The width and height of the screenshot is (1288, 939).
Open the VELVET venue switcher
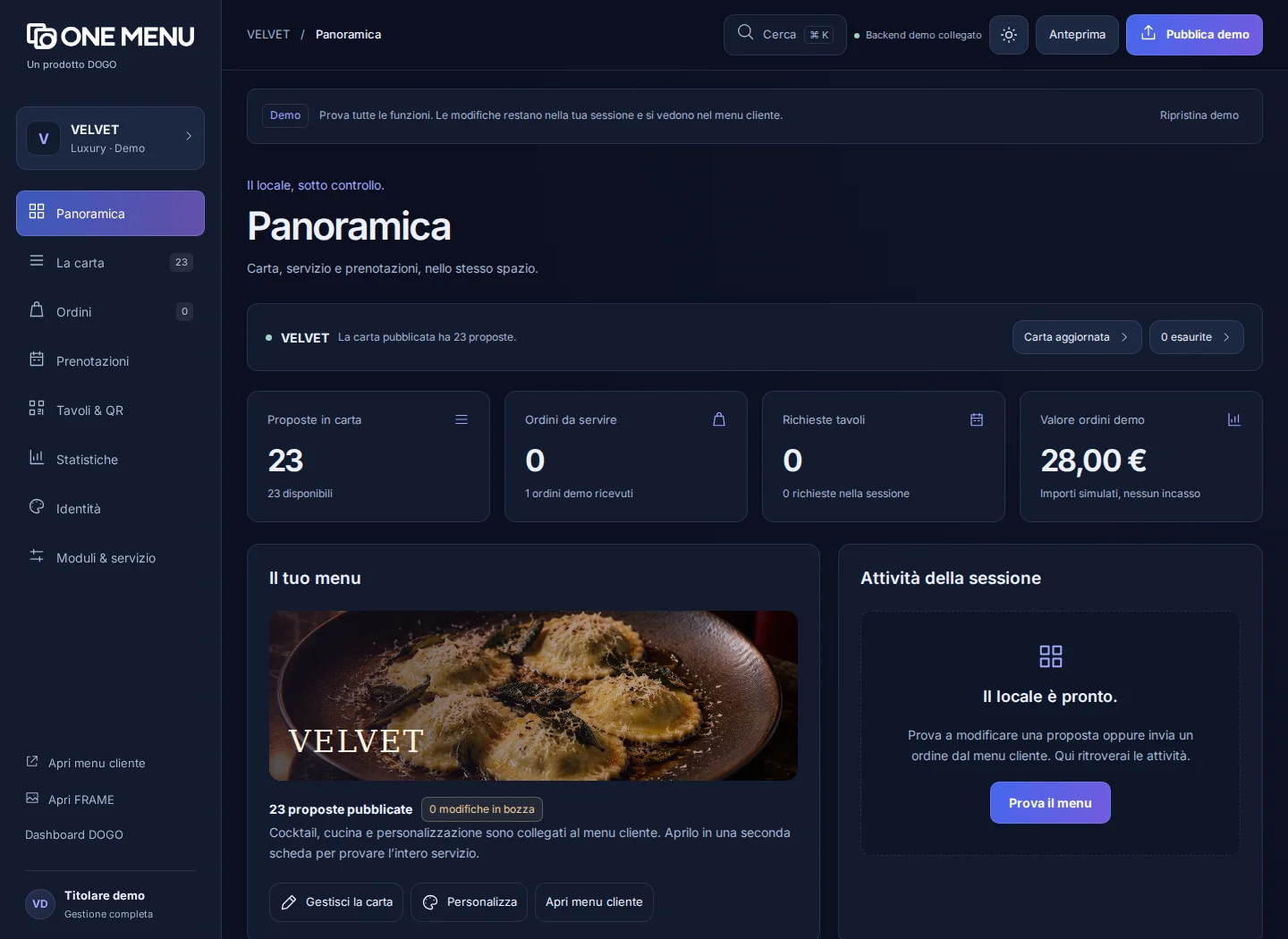110,138
